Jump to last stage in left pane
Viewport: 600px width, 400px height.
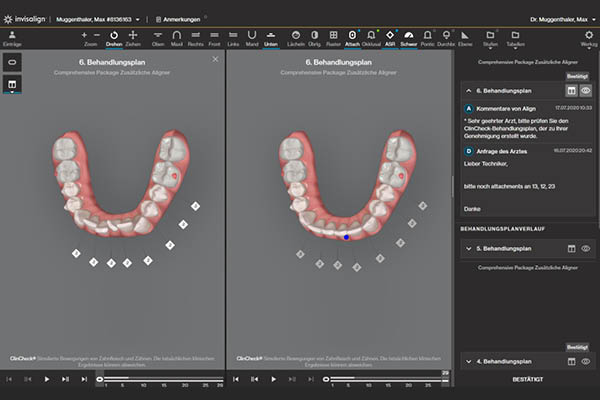84,379
